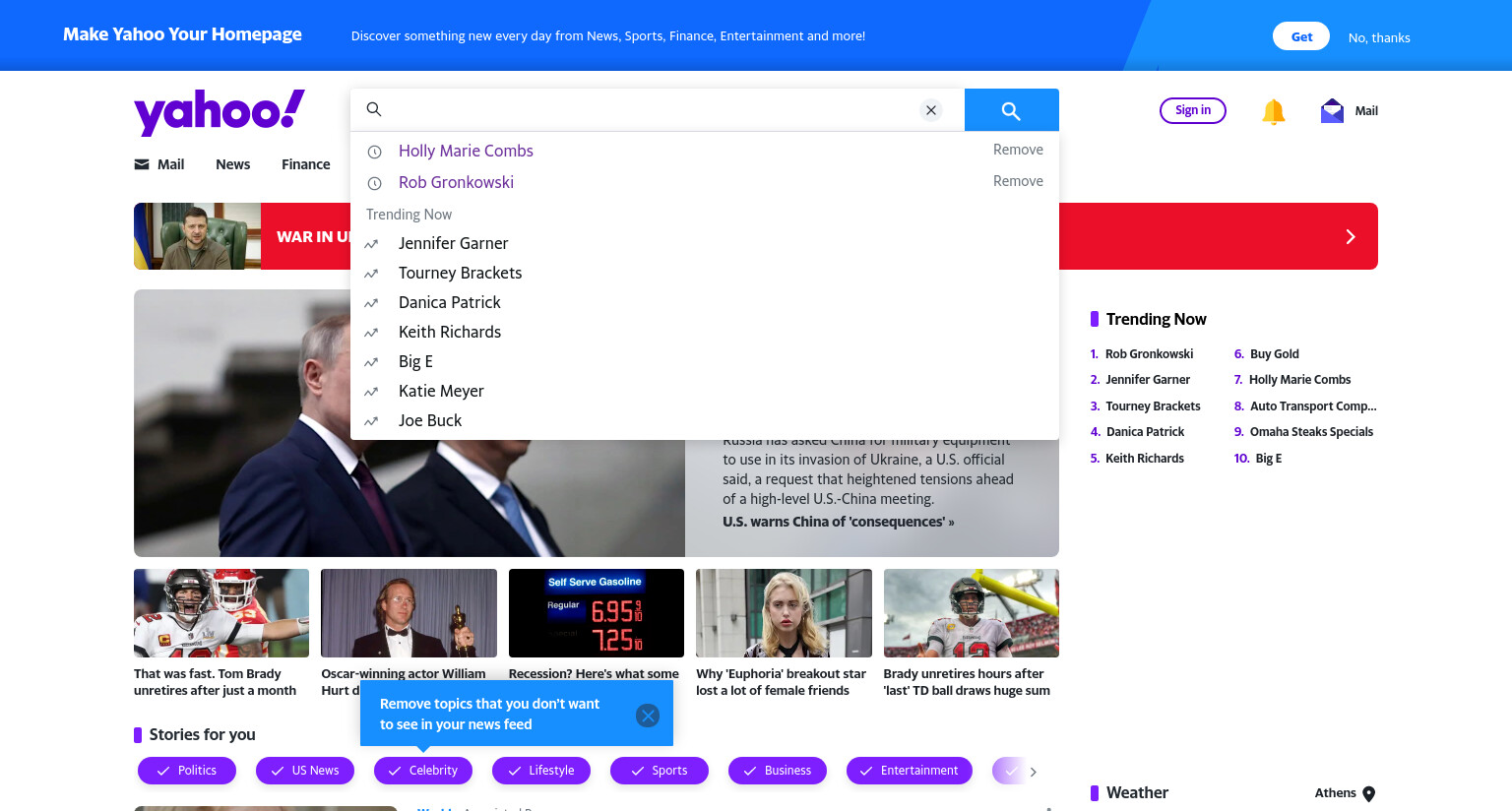Show more topic chips with the right arrow
Viewport: 1512px width, 811px height.
(1033, 772)
